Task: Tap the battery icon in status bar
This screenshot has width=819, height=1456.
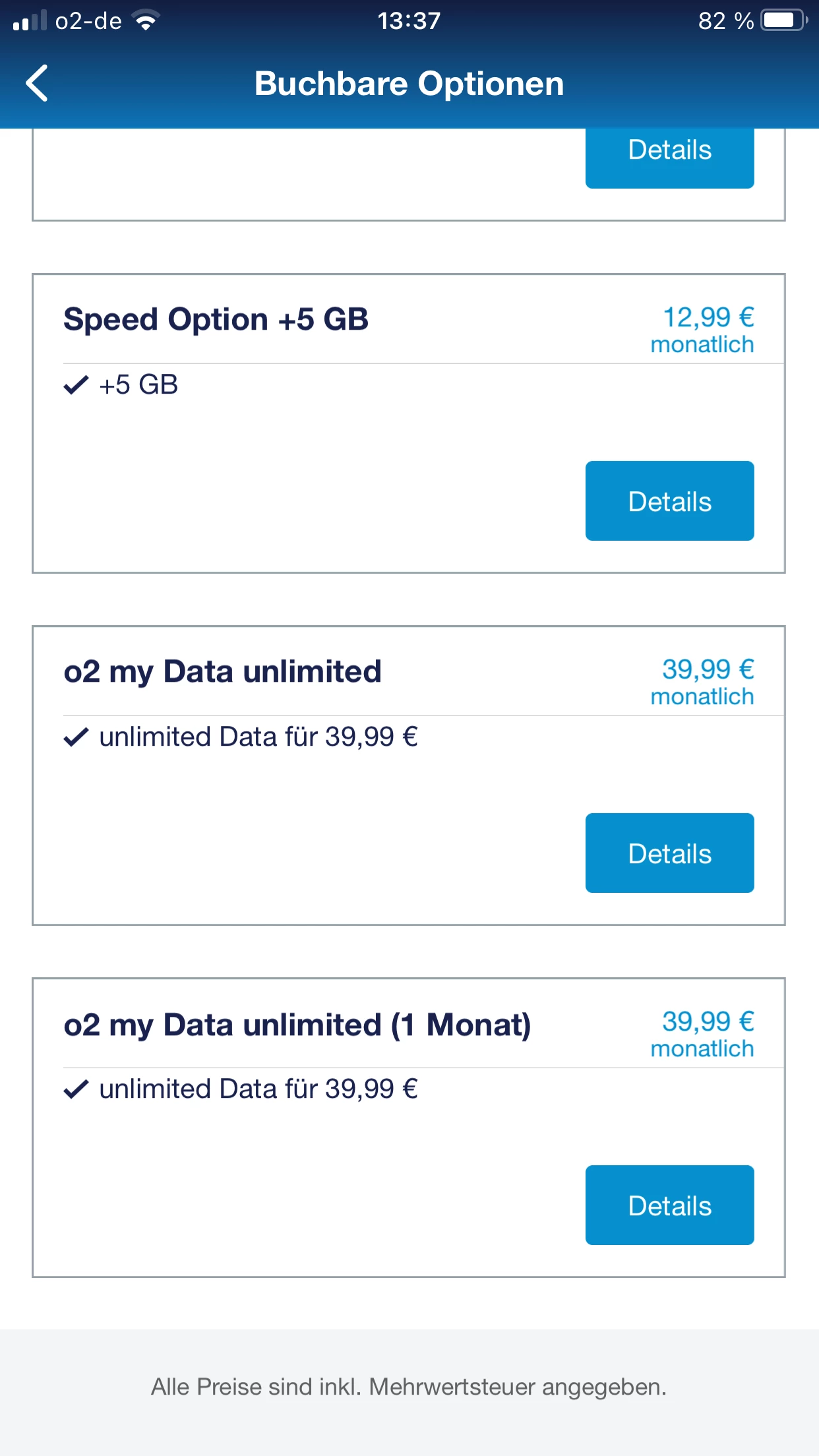Action: tap(783, 20)
